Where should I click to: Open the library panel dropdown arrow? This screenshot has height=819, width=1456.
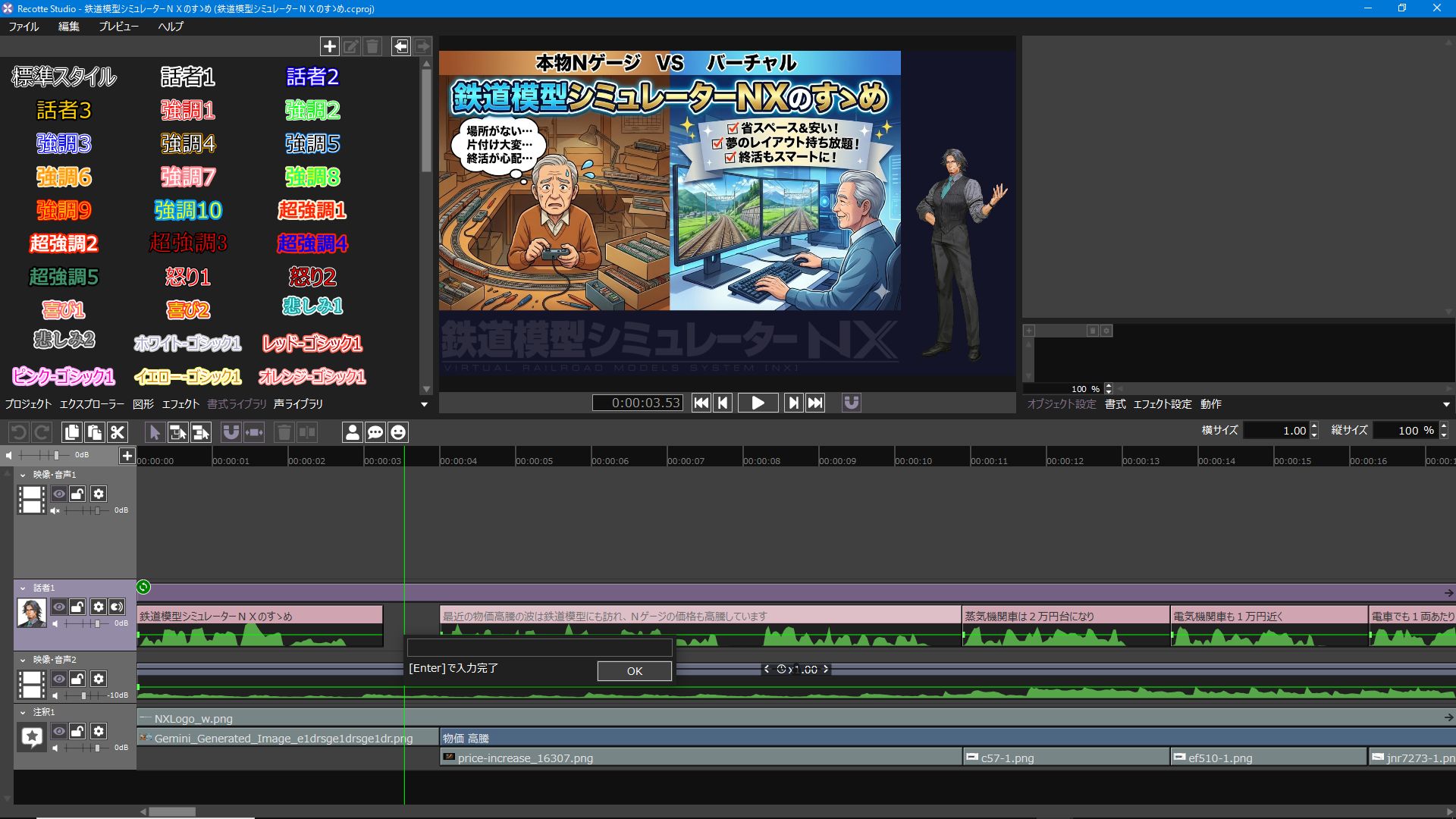pyautogui.click(x=425, y=404)
